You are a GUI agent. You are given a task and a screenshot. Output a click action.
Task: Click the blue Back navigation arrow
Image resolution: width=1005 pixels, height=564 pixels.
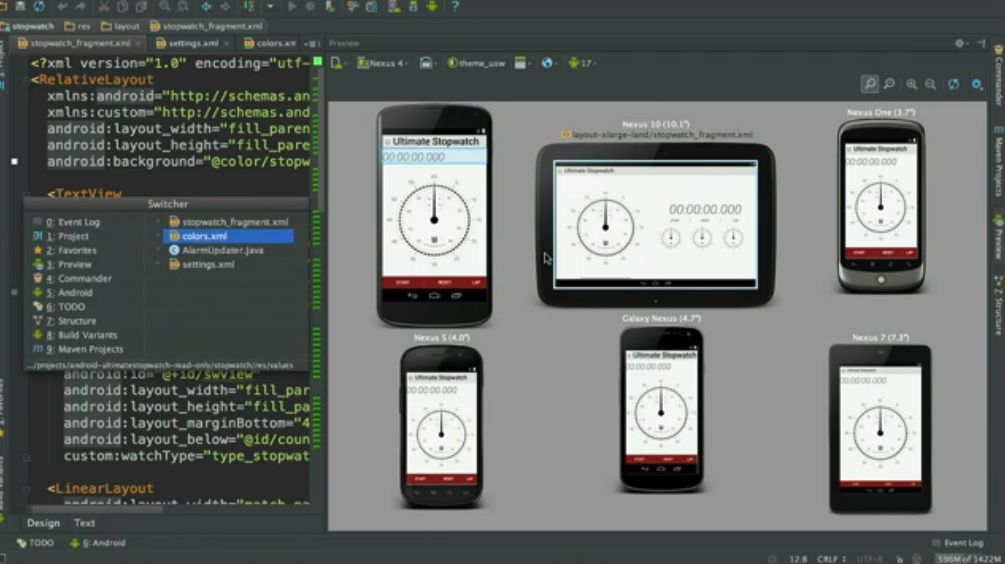pos(206,6)
